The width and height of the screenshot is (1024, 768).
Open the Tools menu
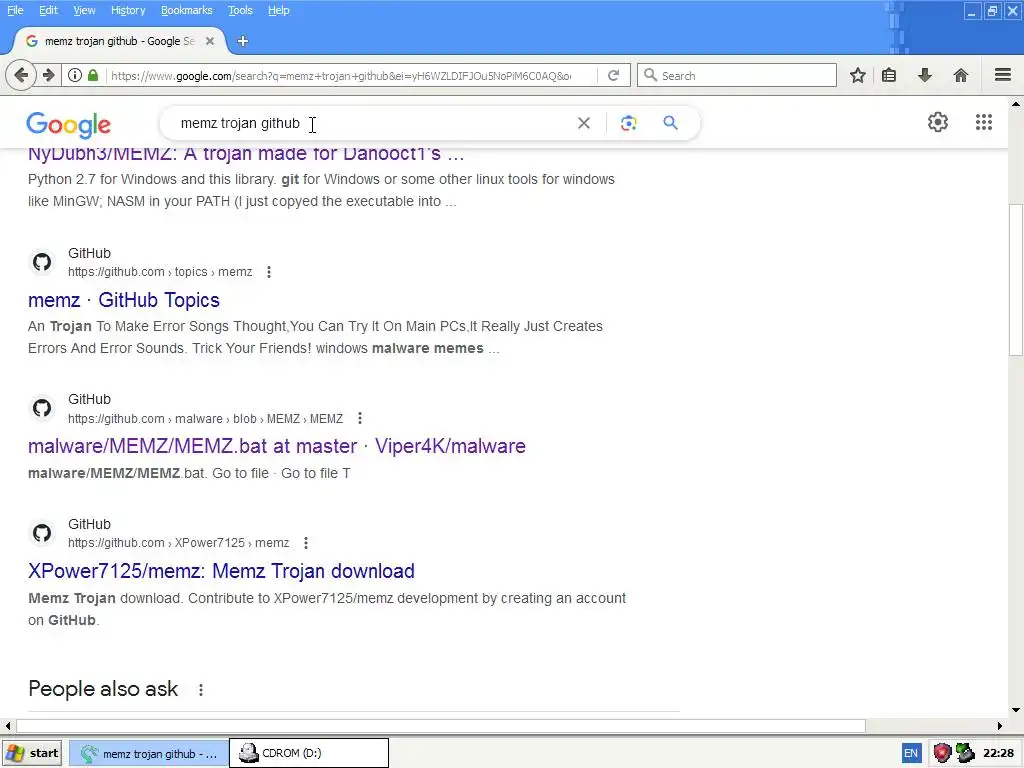click(x=240, y=10)
